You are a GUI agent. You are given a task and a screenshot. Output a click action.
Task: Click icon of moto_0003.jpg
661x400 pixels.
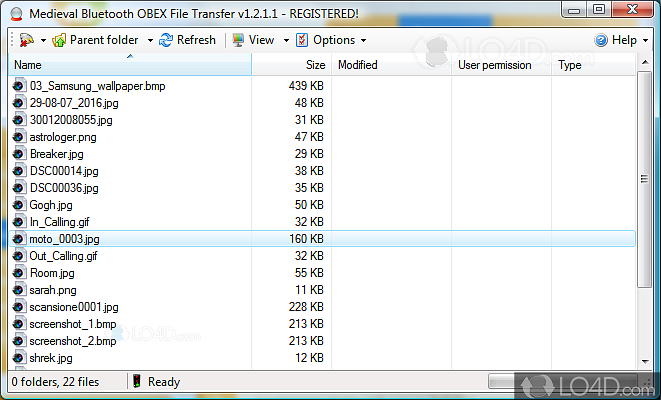pyautogui.click(x=19, y=239)
